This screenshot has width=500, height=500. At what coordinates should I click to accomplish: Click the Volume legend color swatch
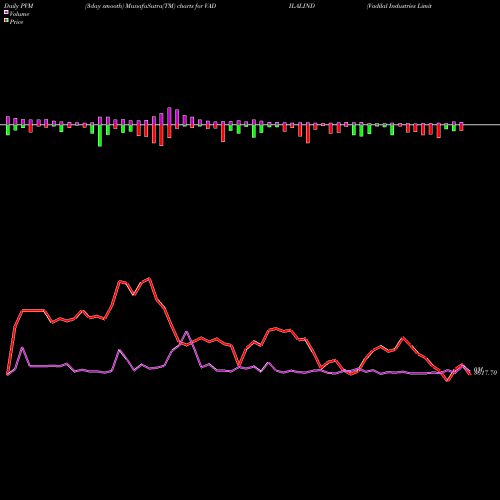click(x=6, y=13)
